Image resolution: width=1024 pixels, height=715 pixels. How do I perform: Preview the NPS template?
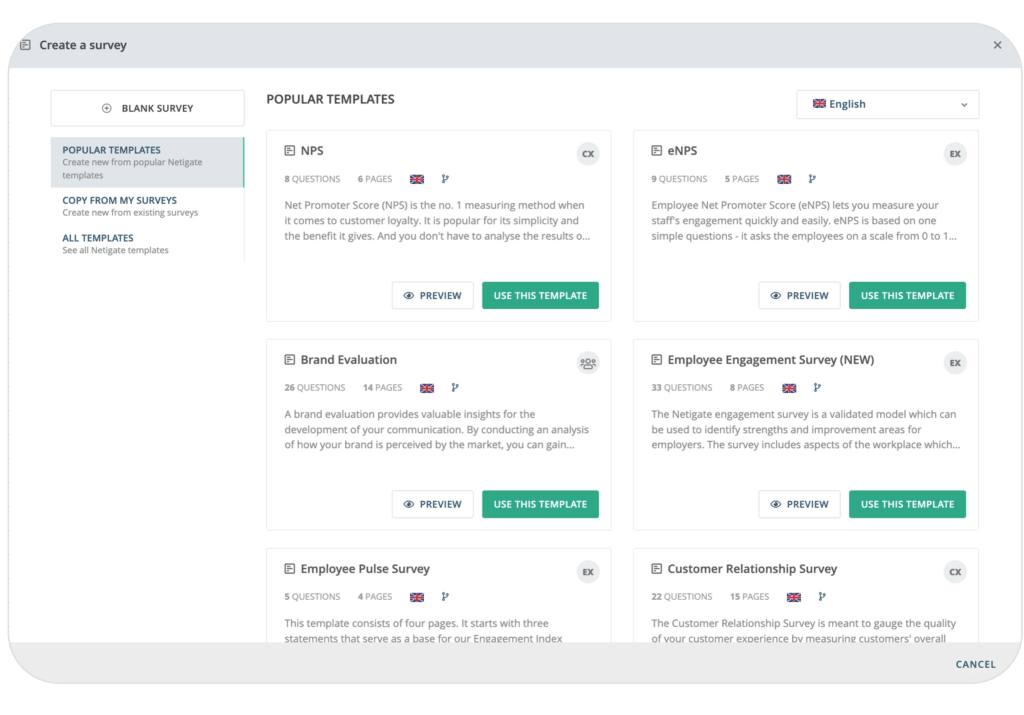pyautogui.click(x=432, y=296)
